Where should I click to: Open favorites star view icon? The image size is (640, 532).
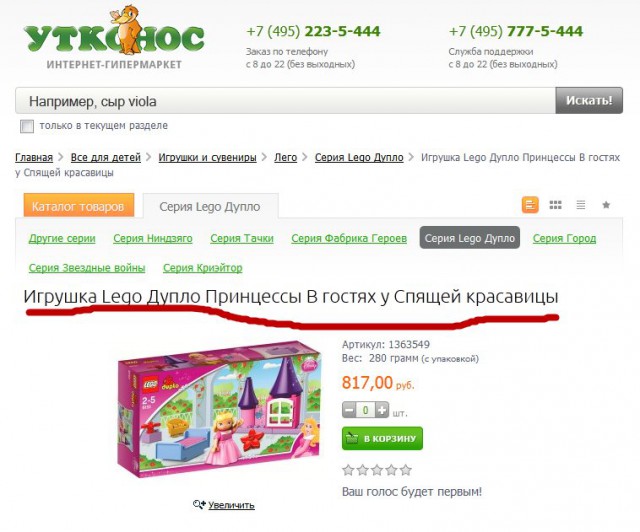point(606,205)
